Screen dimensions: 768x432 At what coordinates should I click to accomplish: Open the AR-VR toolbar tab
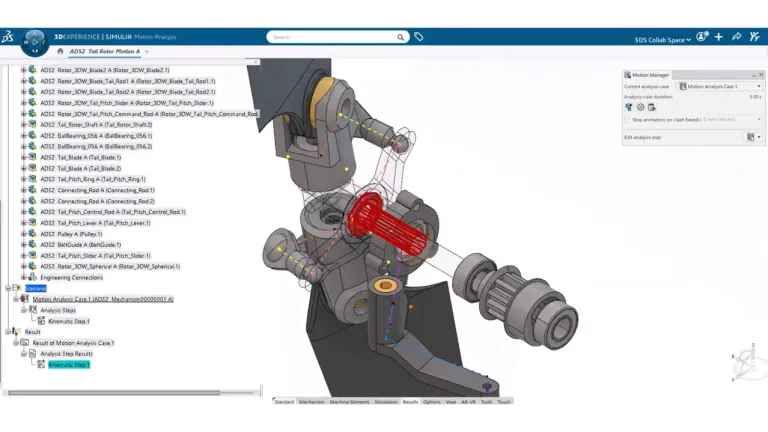point(468,402)
